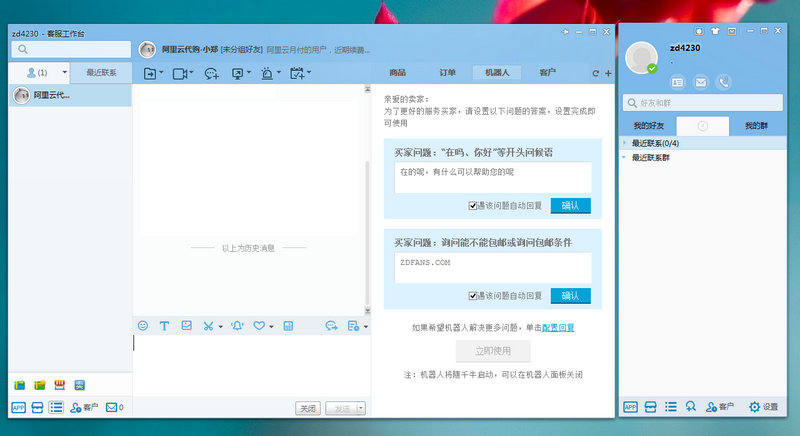The width and height of the screenshot is (800, 436).
Task: Switch to 我的好友 tab
Action: click(x=648, y=125)
